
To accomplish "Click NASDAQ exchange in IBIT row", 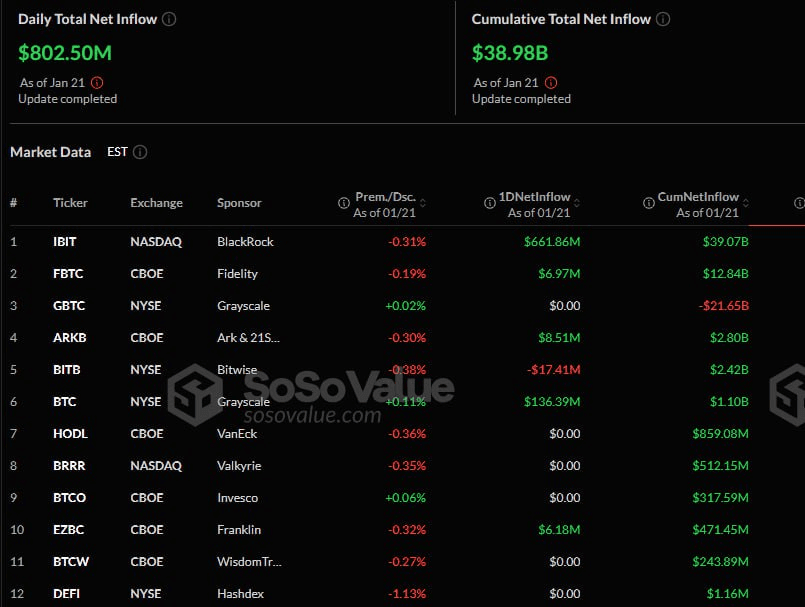I will tap(156, 242).
